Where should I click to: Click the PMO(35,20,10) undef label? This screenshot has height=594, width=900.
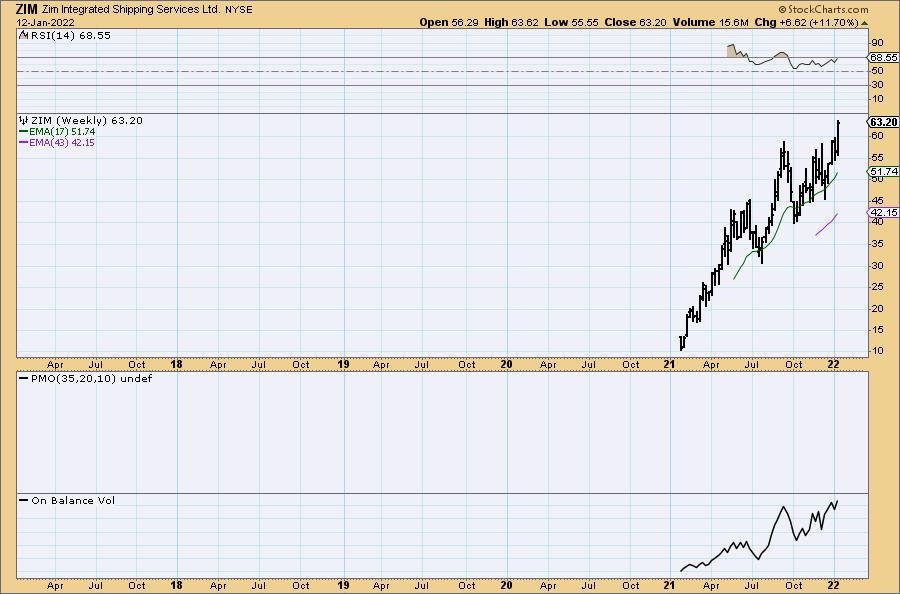[x=91, y=379]
